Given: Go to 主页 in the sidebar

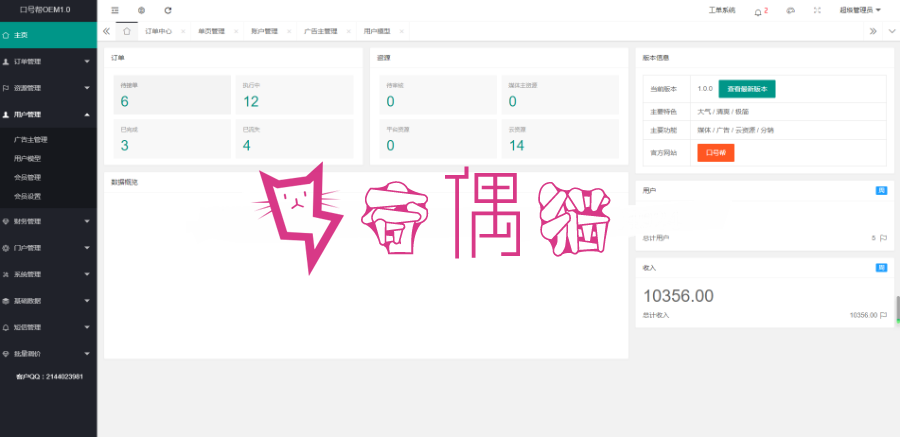Looking at the screenshot, I should coord(48,35).
